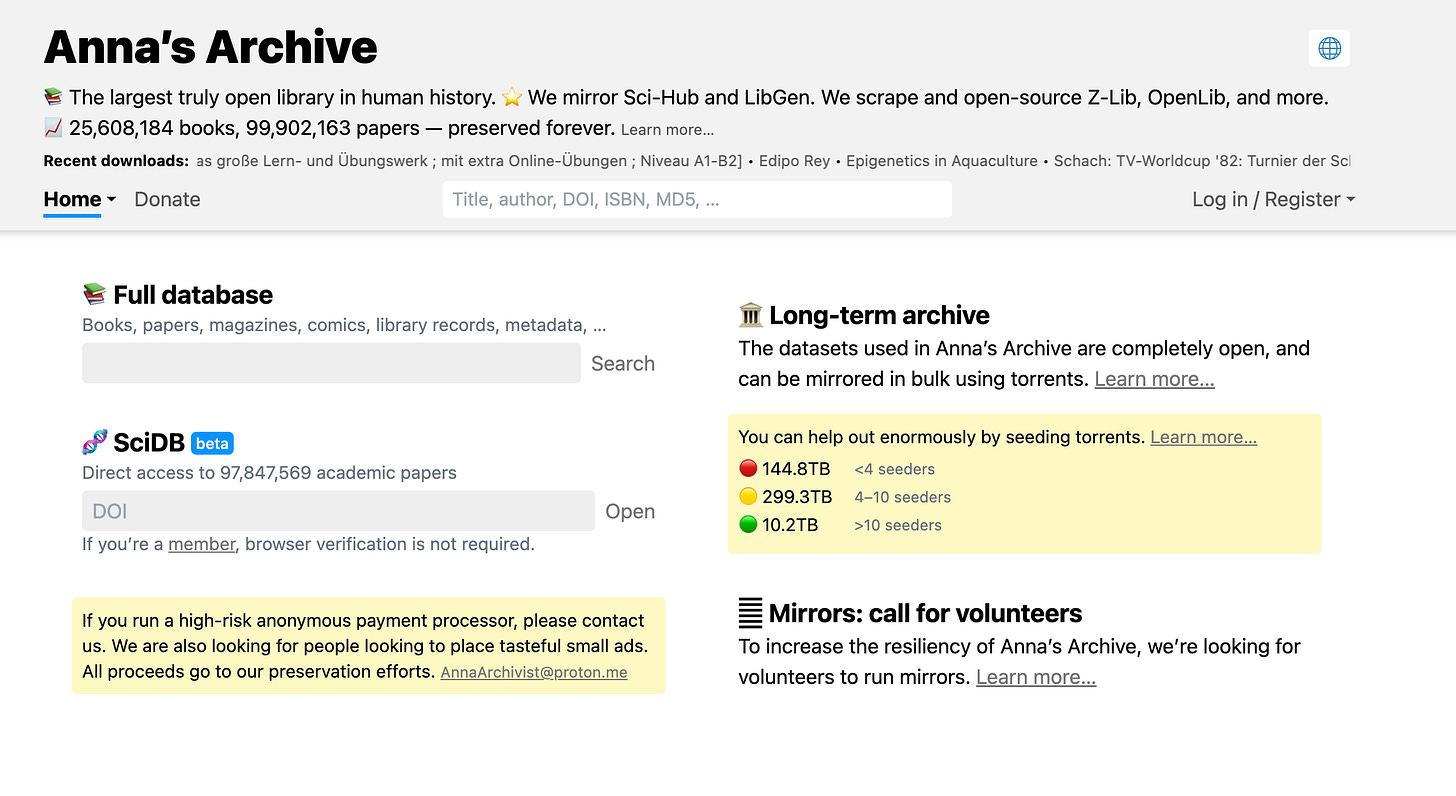Open recent download 'Schach: TV-Worldcup '82'
Screen dimensions: 1456x796
(1203, 161)
